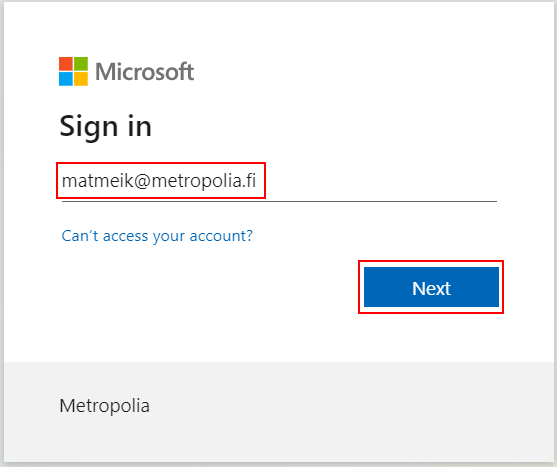Click the green square of the Microsoft logo
The height and width of the screenshot is (467, 557).
[x=81, y=64]
